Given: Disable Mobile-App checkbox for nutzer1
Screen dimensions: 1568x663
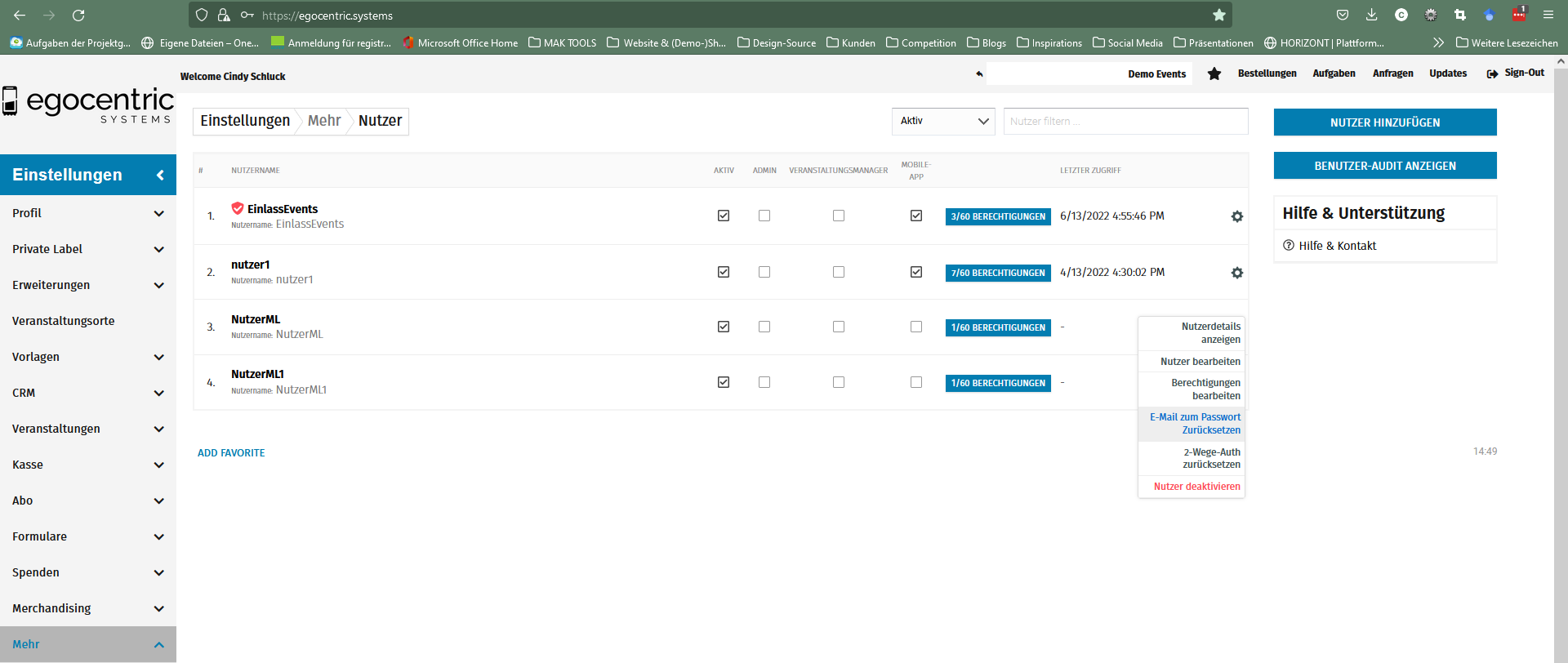Looking at the screenshot, I should [915, 272].
